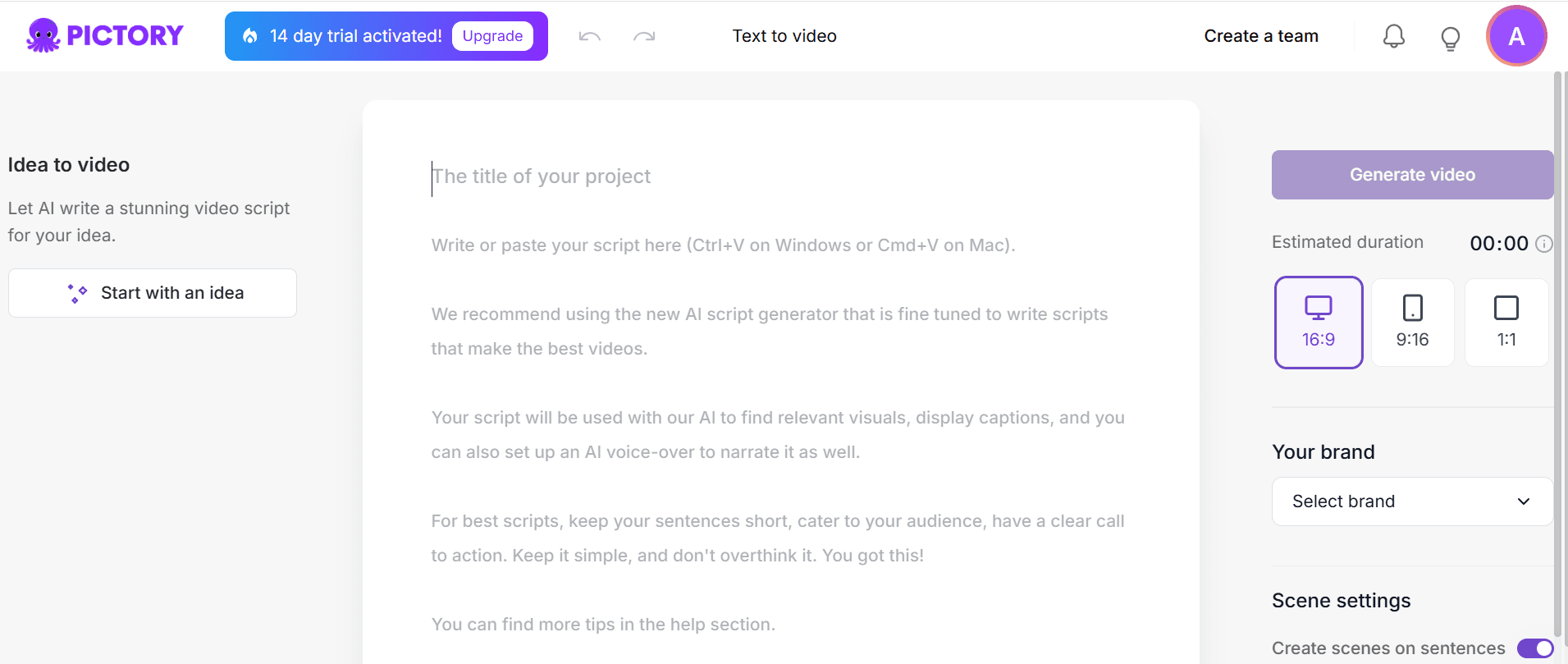1568x664 pixels.
Task: Open the Select brand dropdown
Action: [x=1395, y=501]
